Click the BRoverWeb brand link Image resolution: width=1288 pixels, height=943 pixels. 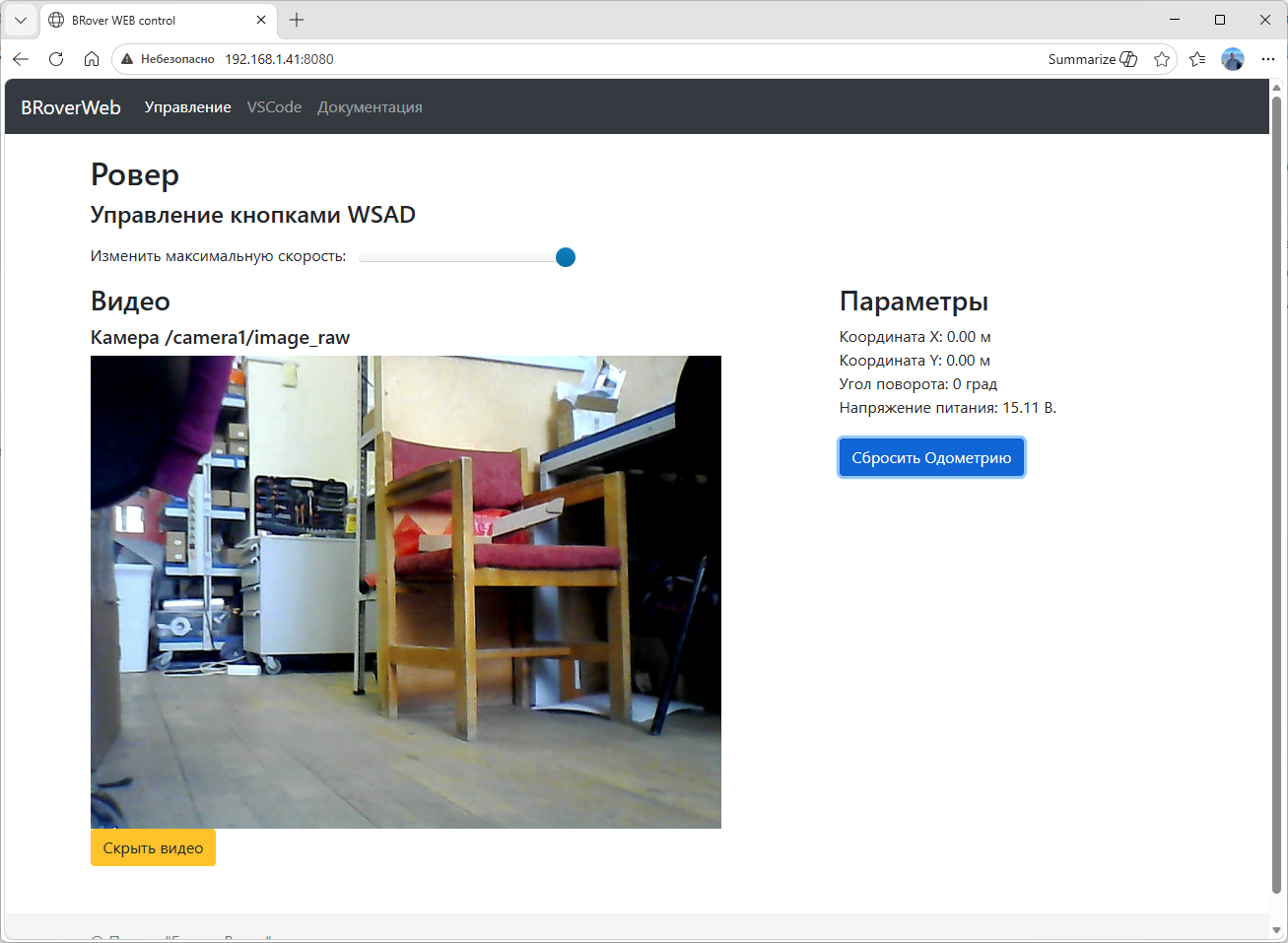(71, 107)
